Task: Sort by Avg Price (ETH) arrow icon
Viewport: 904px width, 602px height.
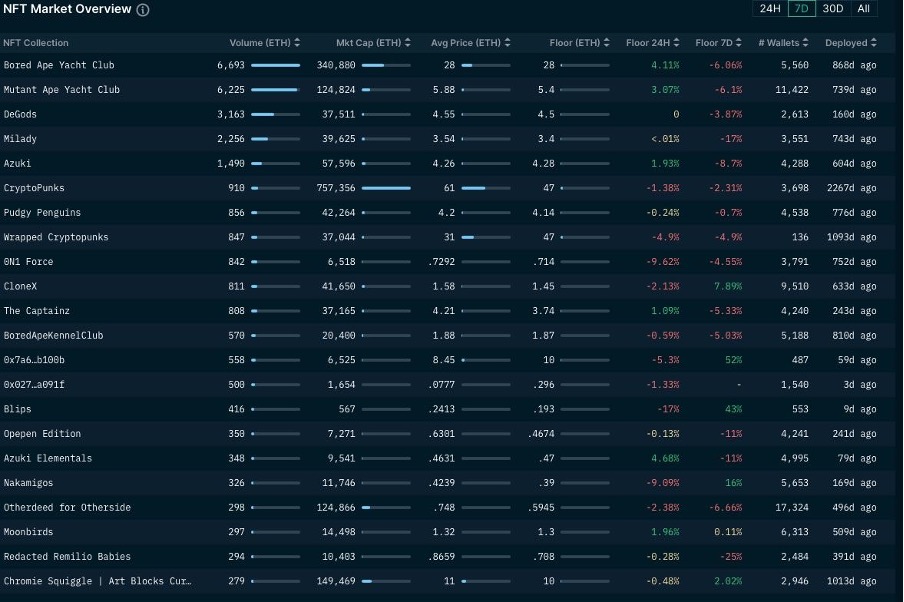Action: point(507,43)
